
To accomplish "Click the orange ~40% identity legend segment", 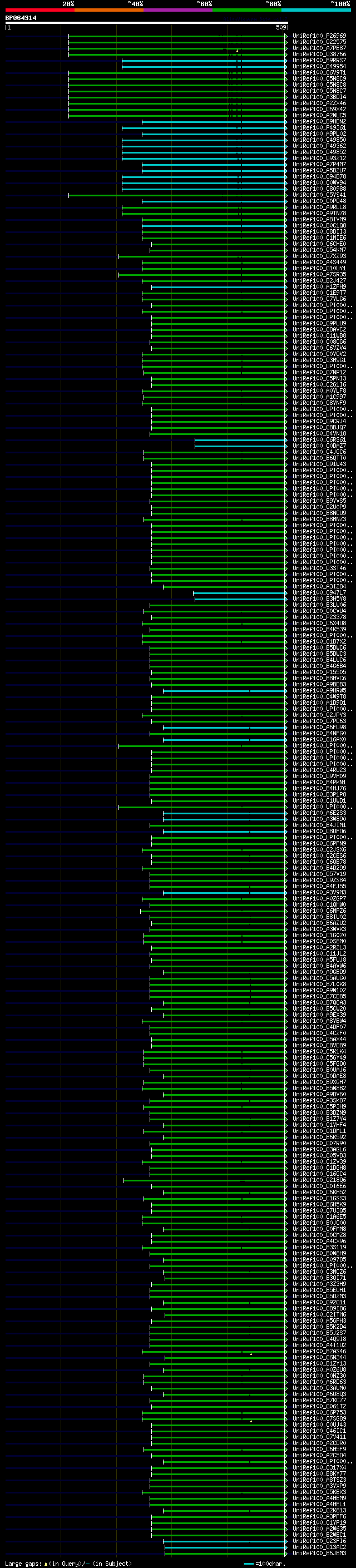I will (109, 10).
